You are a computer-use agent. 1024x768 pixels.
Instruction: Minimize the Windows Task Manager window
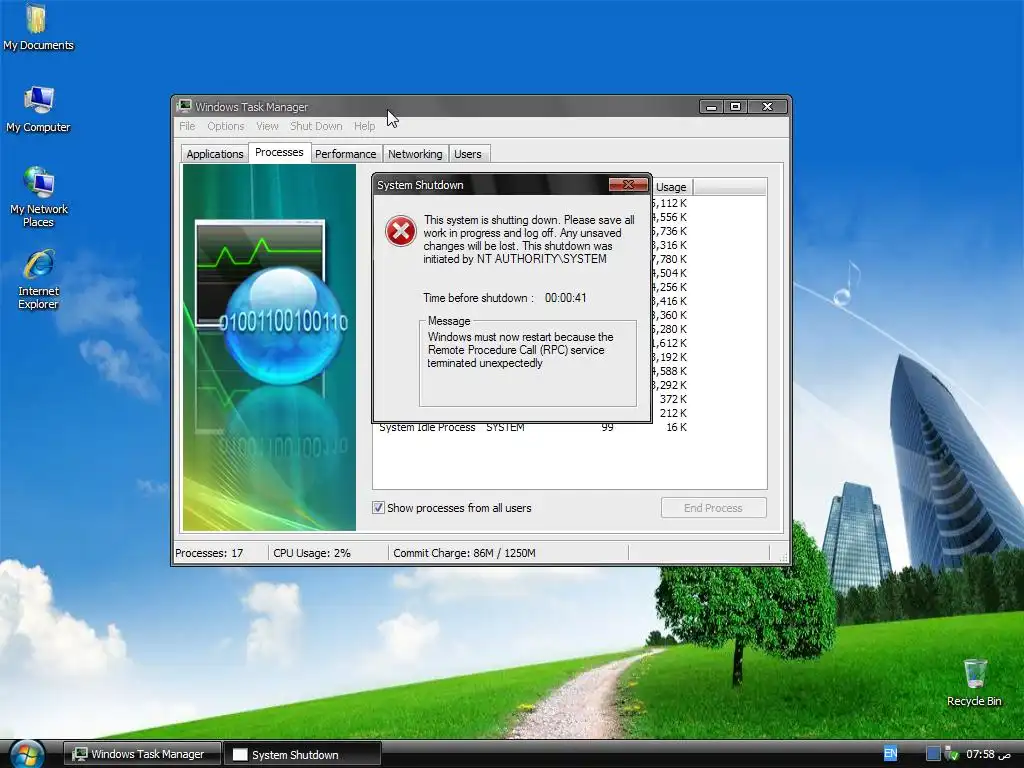point(711,106)
